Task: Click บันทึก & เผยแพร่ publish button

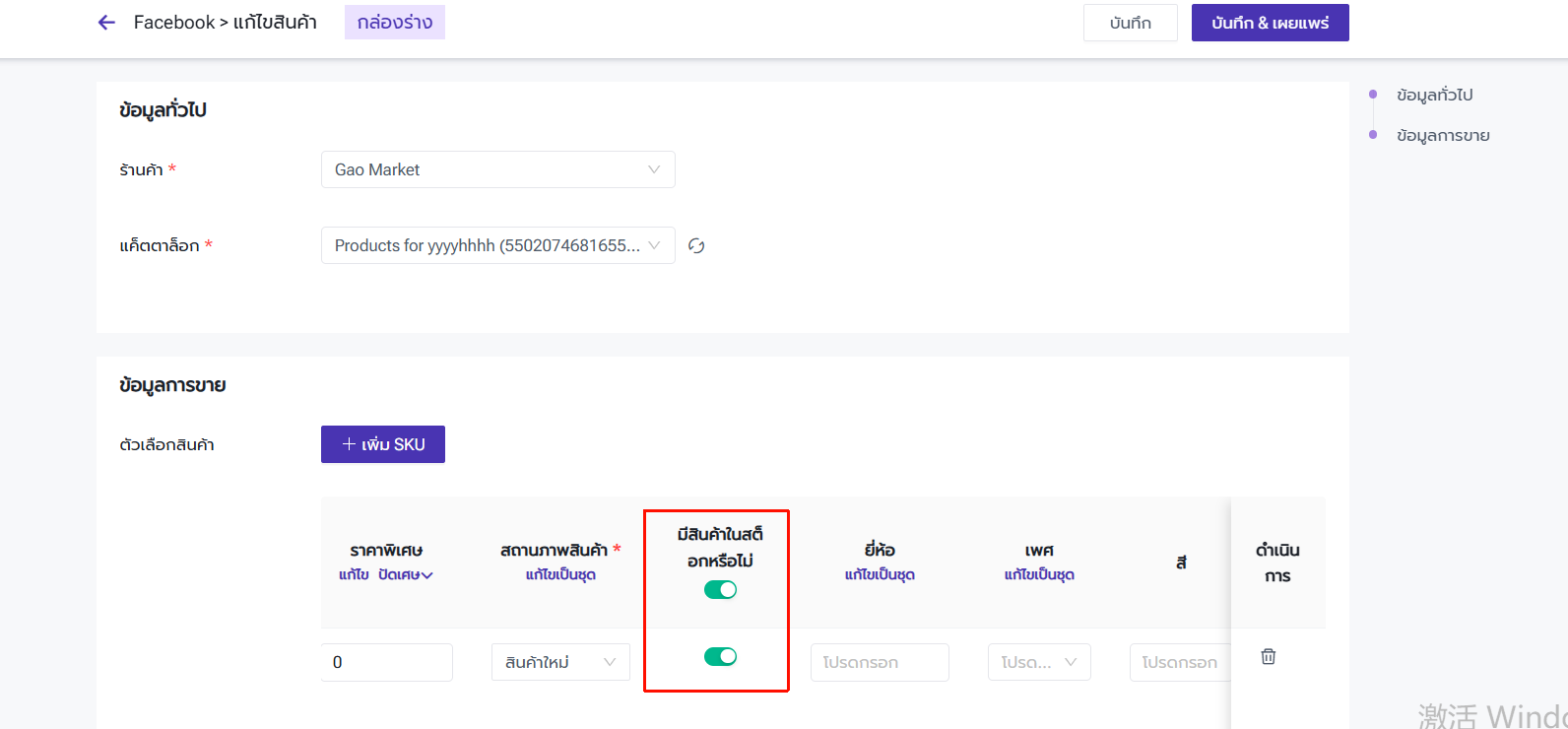Action: [x=1270, y=23]
